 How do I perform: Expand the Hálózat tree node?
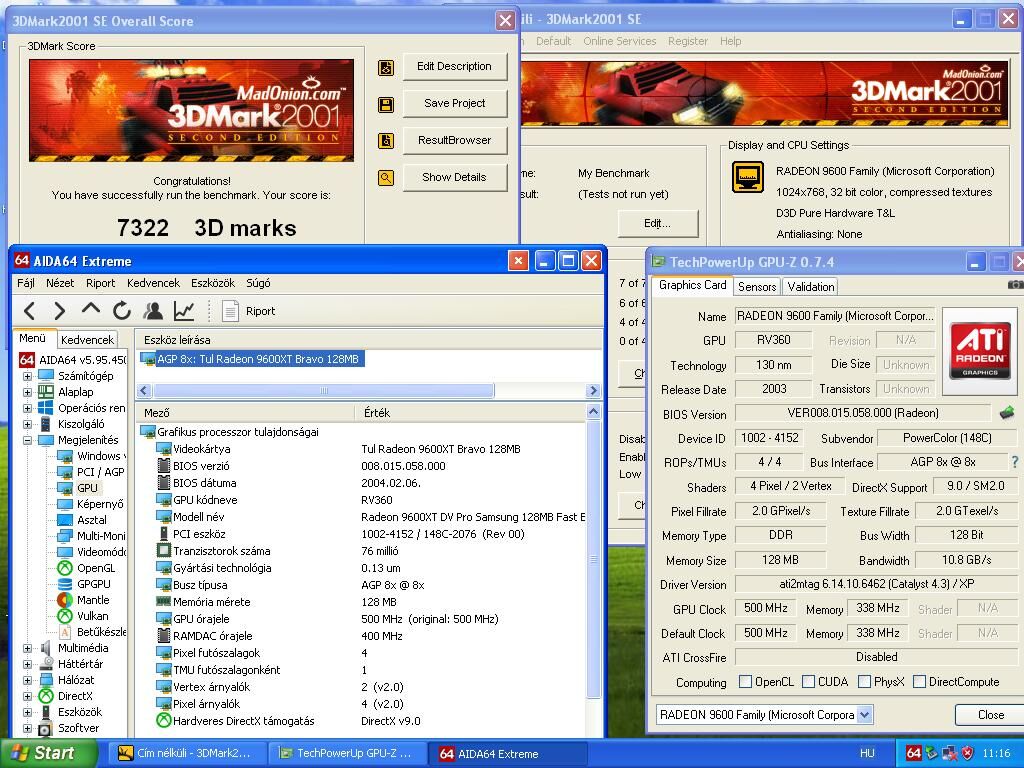pos(27,680)
